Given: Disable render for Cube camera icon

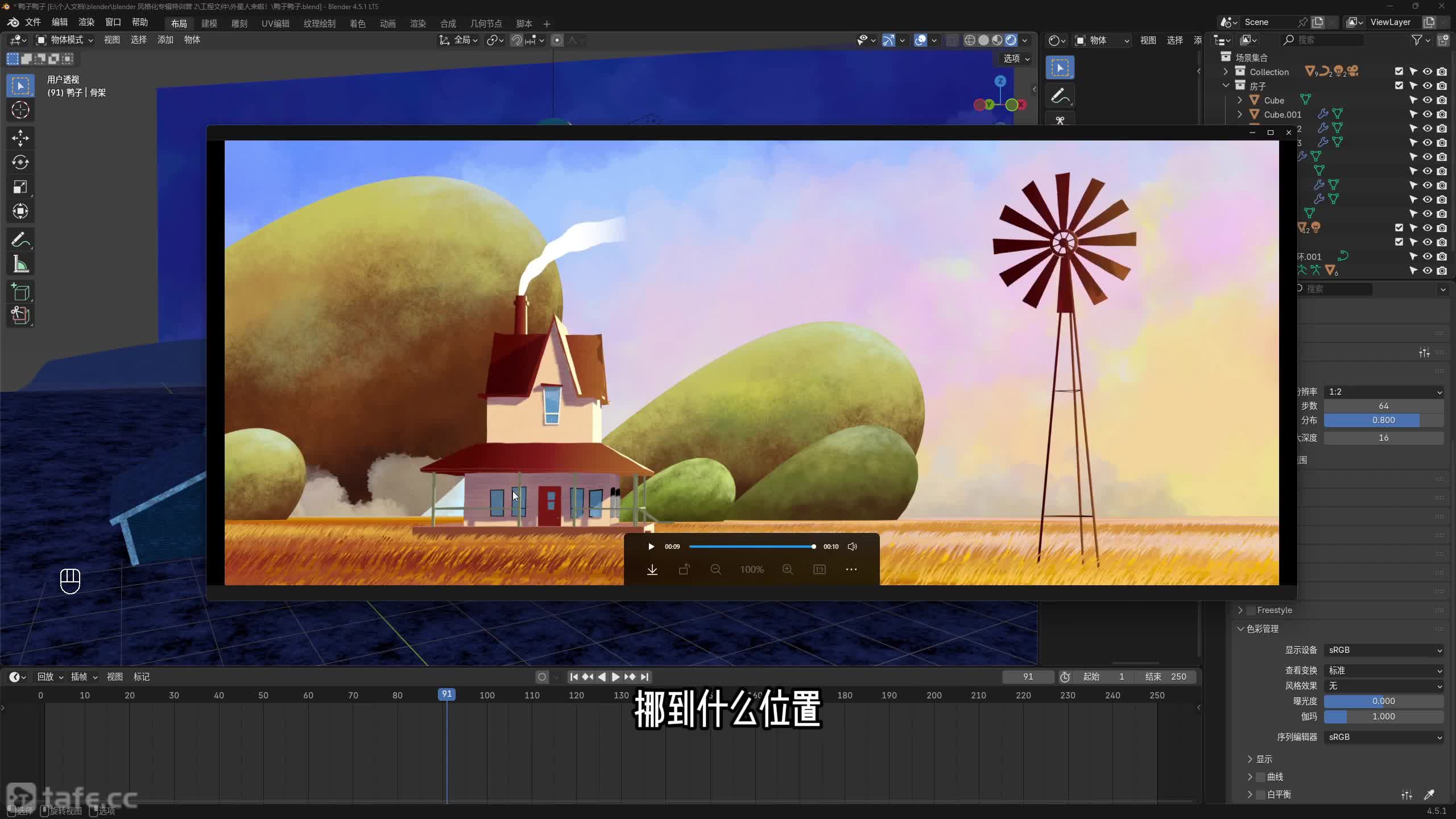Looking at the screenshot, I should [1442, 100].
